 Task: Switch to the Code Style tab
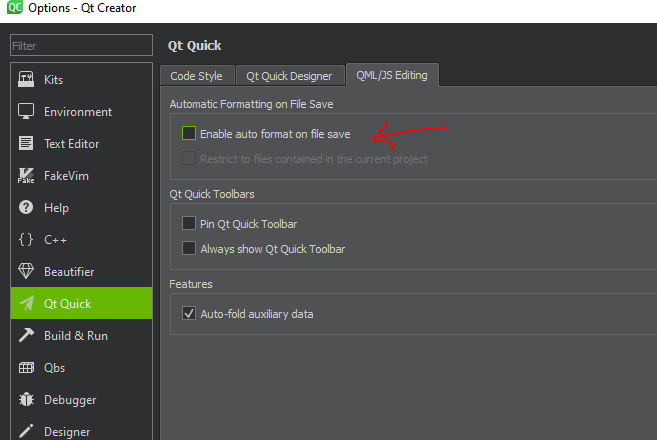pyautogui.click(x=196, y=76)
